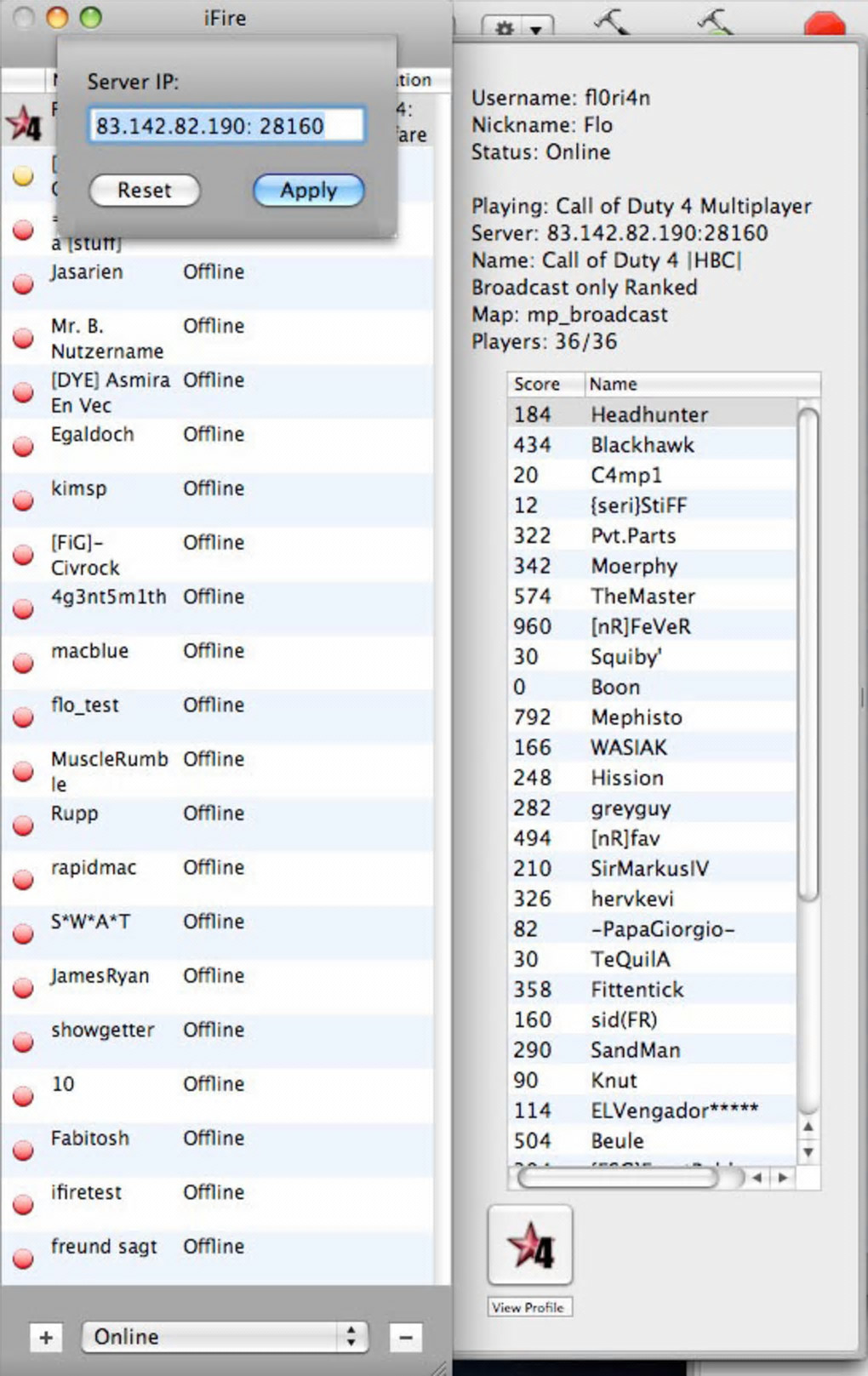The image size is (868, 1376).
Task: Click the green zoom button of iFire window
Action: (x=90, y=18)
